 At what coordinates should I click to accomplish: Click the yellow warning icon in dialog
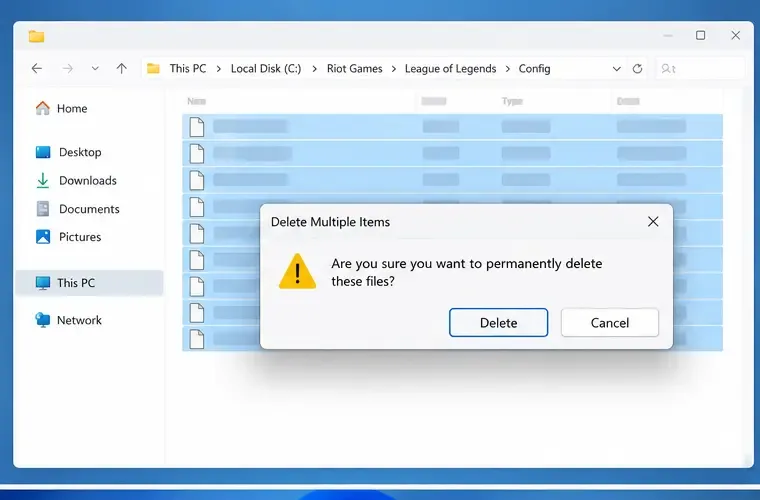click(297, 271)
